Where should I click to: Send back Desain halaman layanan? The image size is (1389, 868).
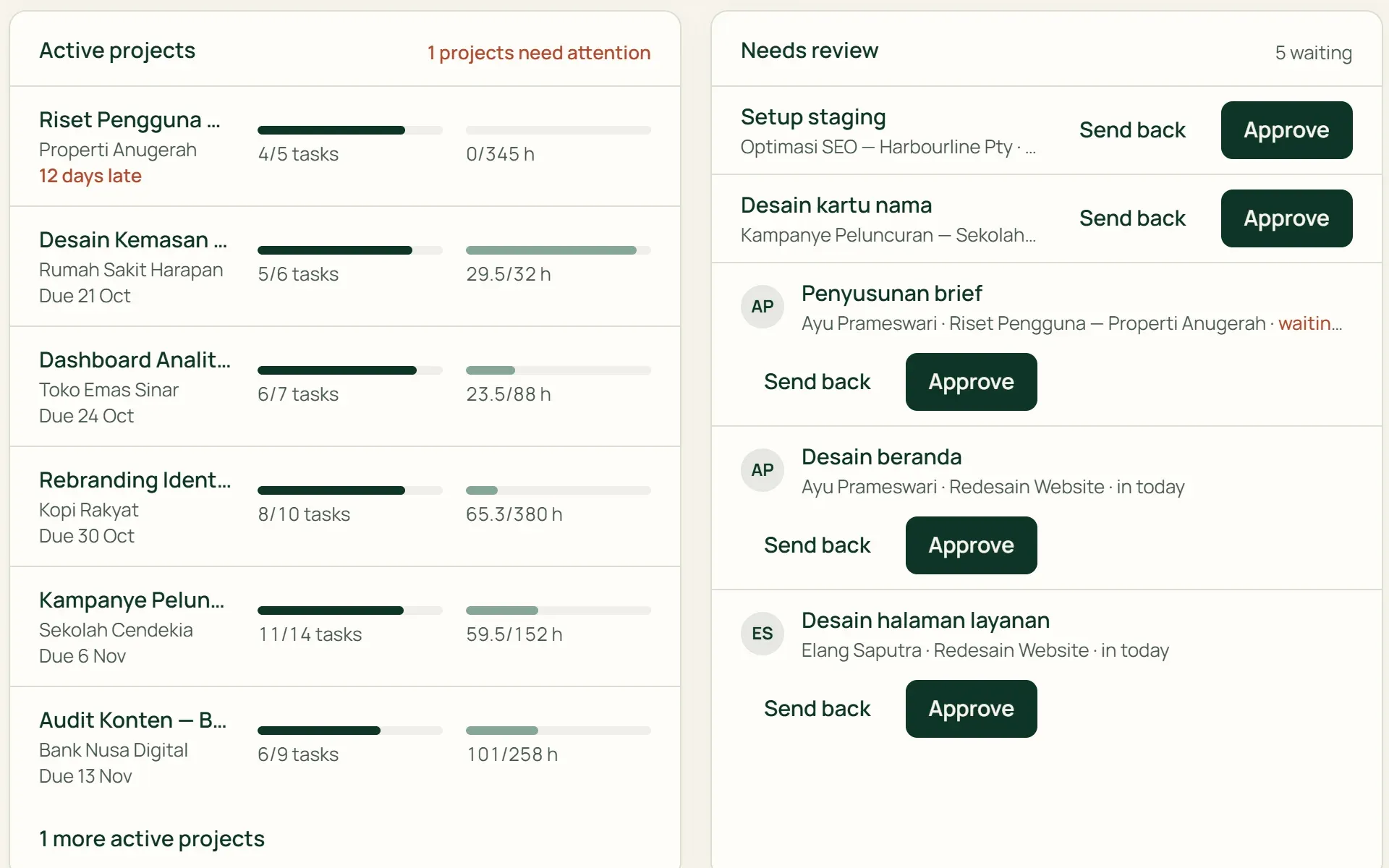(x=817, y=709)
